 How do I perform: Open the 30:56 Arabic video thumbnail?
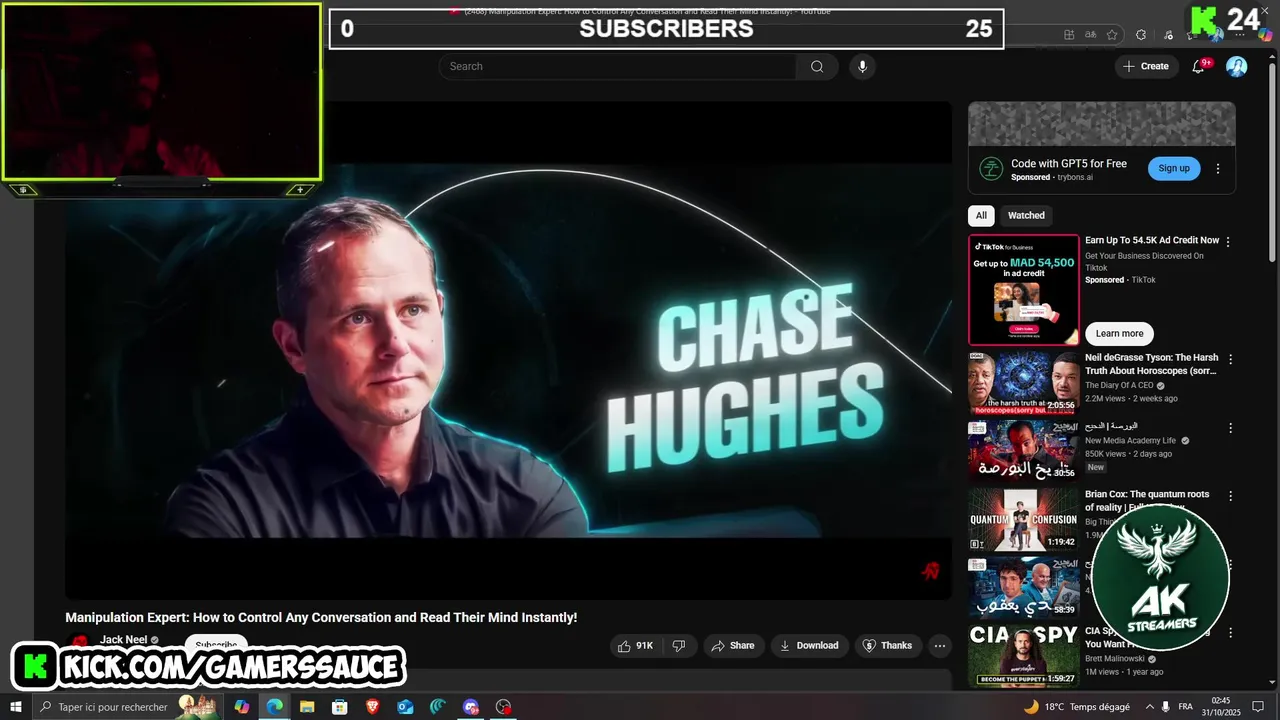tap(1024, 450)
